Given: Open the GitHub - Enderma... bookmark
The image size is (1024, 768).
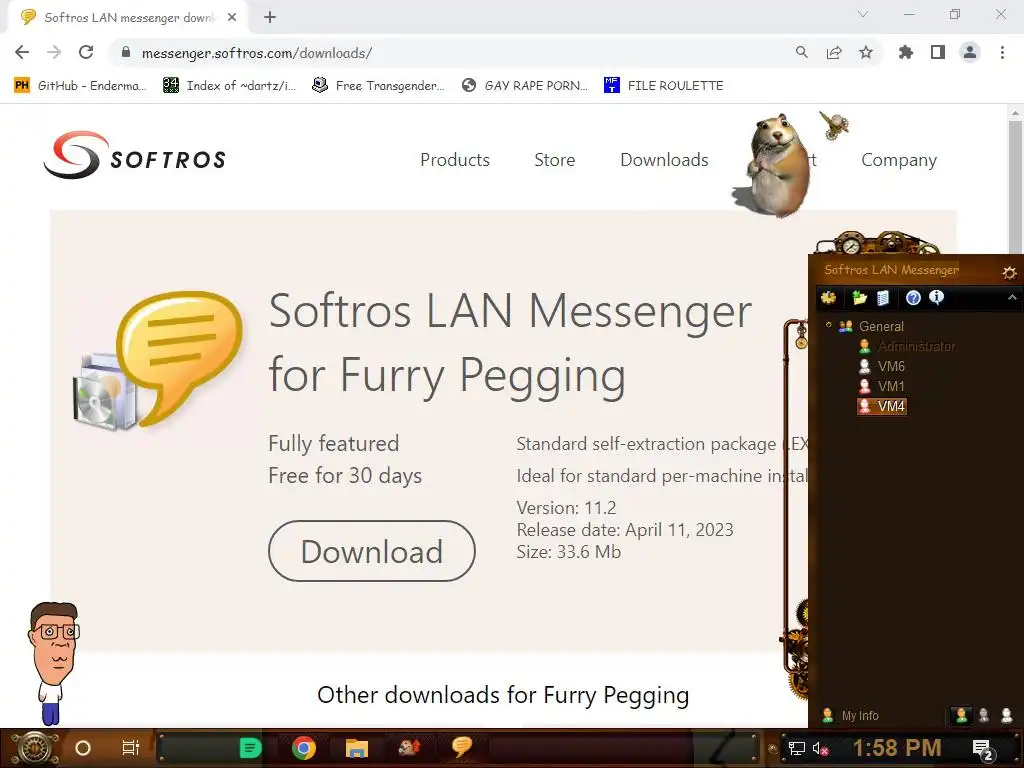Looking at the screenshot, I should (x=80, y=86).
